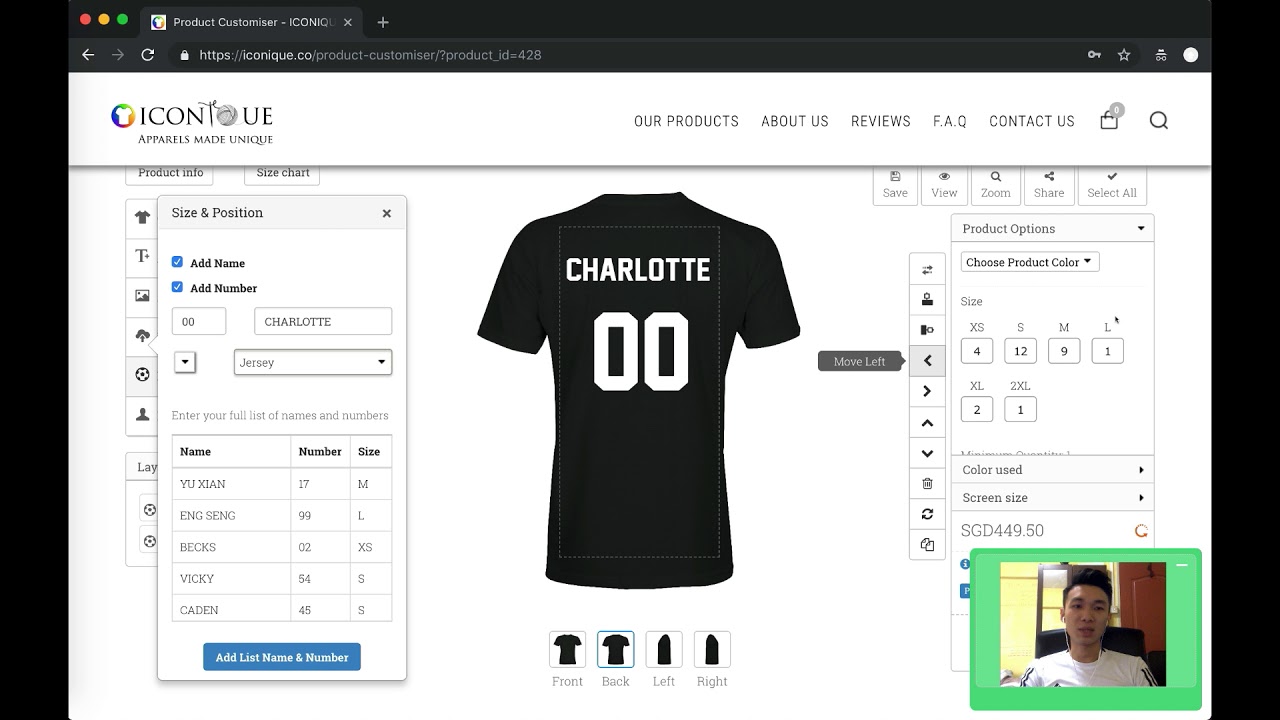Go to the REVIEWS page
The image size is (1280, 720).
[881, 121]
